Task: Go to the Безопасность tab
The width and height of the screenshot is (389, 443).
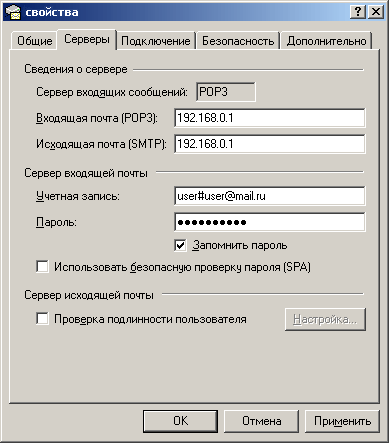Action: pyautogui.click(x=238, y=41)
